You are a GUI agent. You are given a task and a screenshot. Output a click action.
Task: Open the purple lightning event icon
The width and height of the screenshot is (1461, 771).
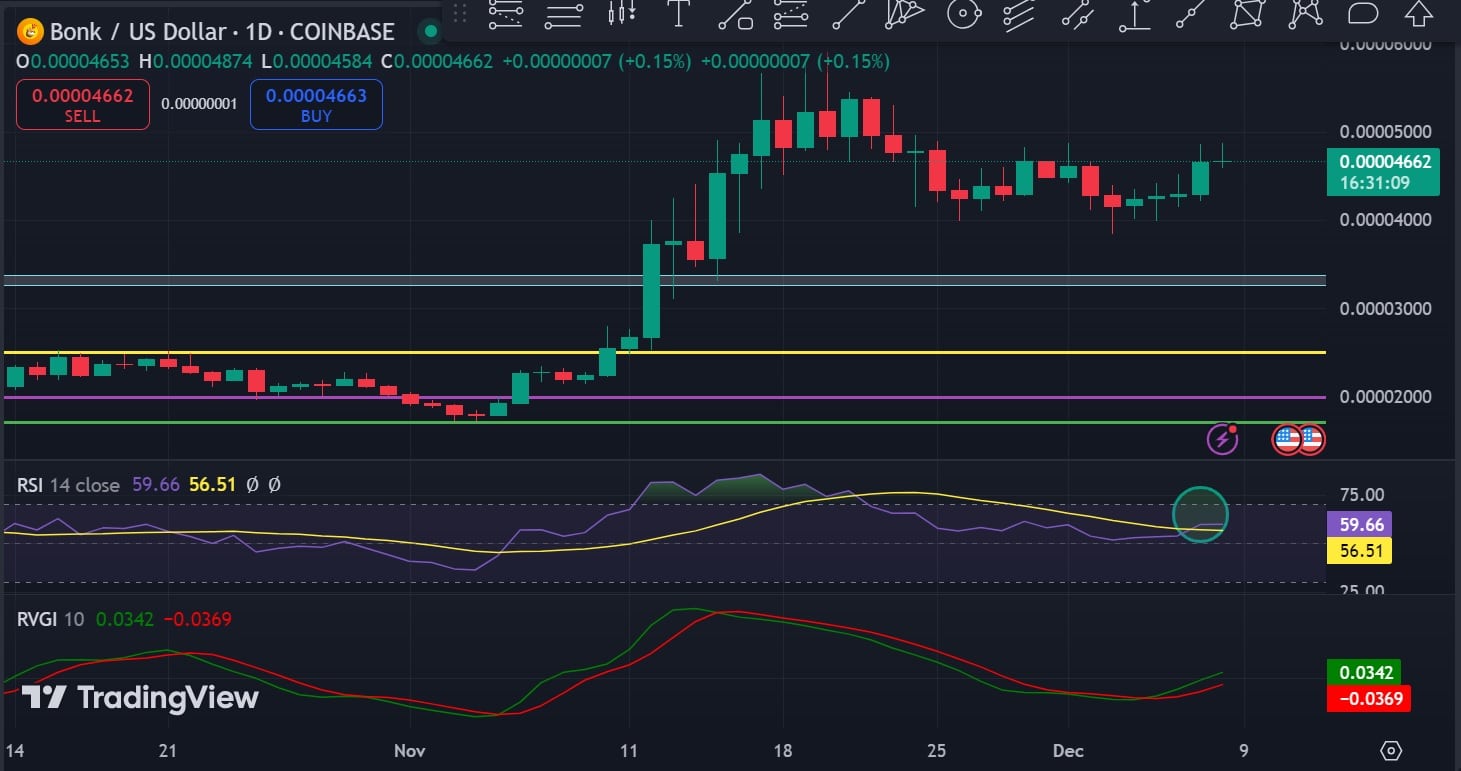click(1222, 438)
